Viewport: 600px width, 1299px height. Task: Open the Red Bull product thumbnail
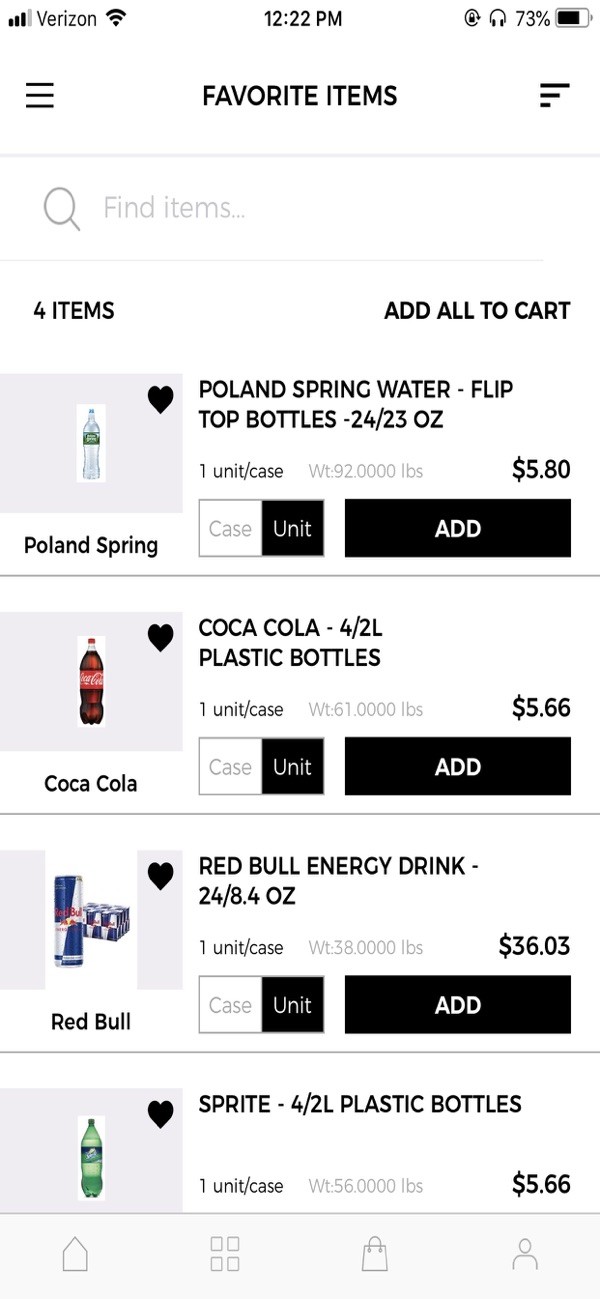point(91,921)
